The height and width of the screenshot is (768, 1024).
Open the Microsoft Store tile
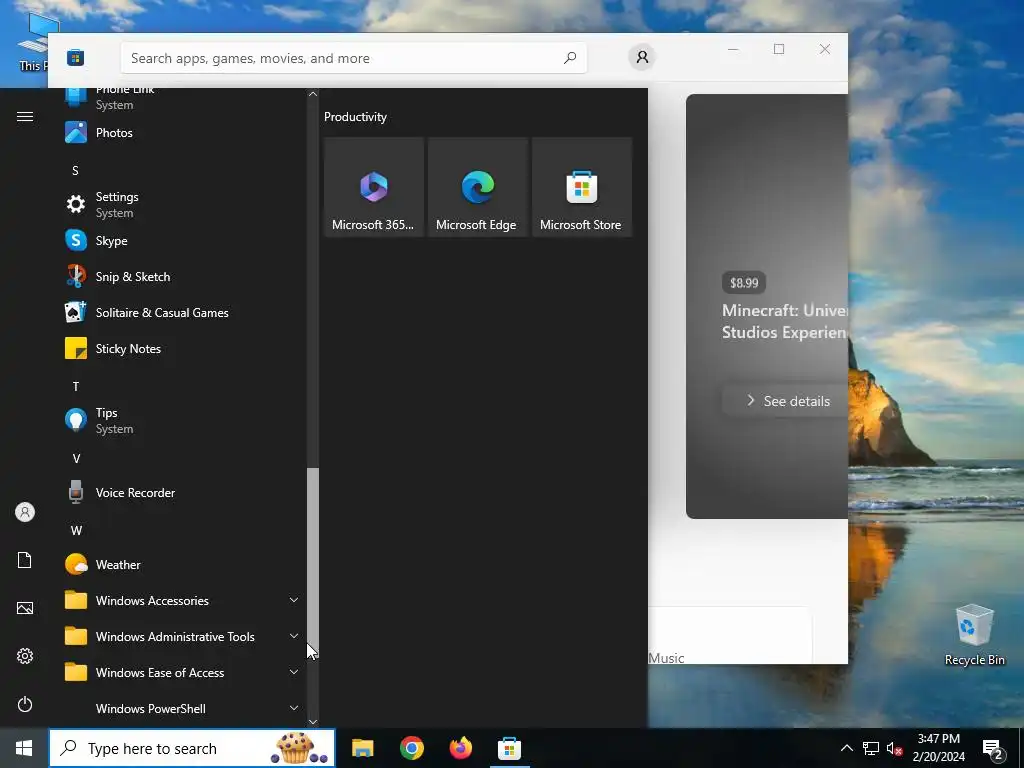coord(582,187)
